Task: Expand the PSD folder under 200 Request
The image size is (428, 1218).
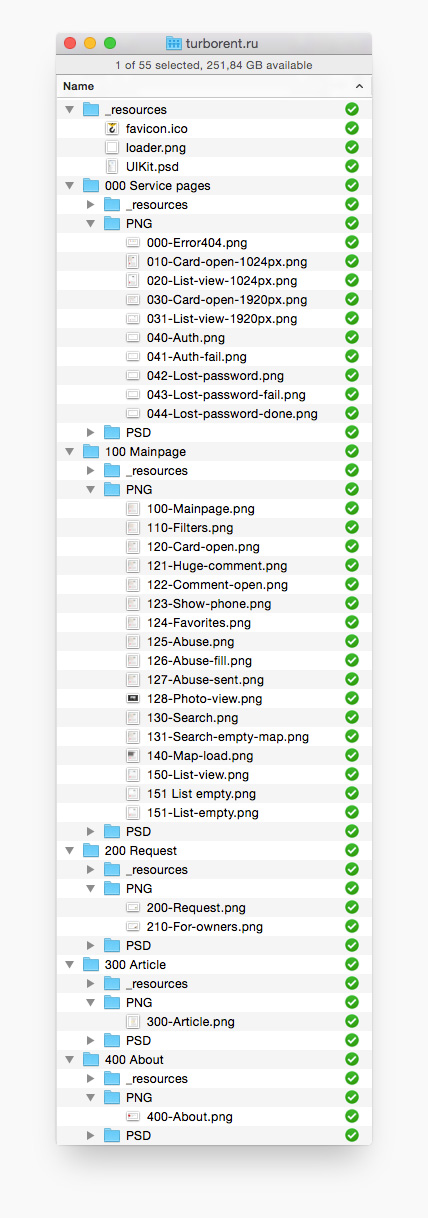Action: tap(91, 946)
